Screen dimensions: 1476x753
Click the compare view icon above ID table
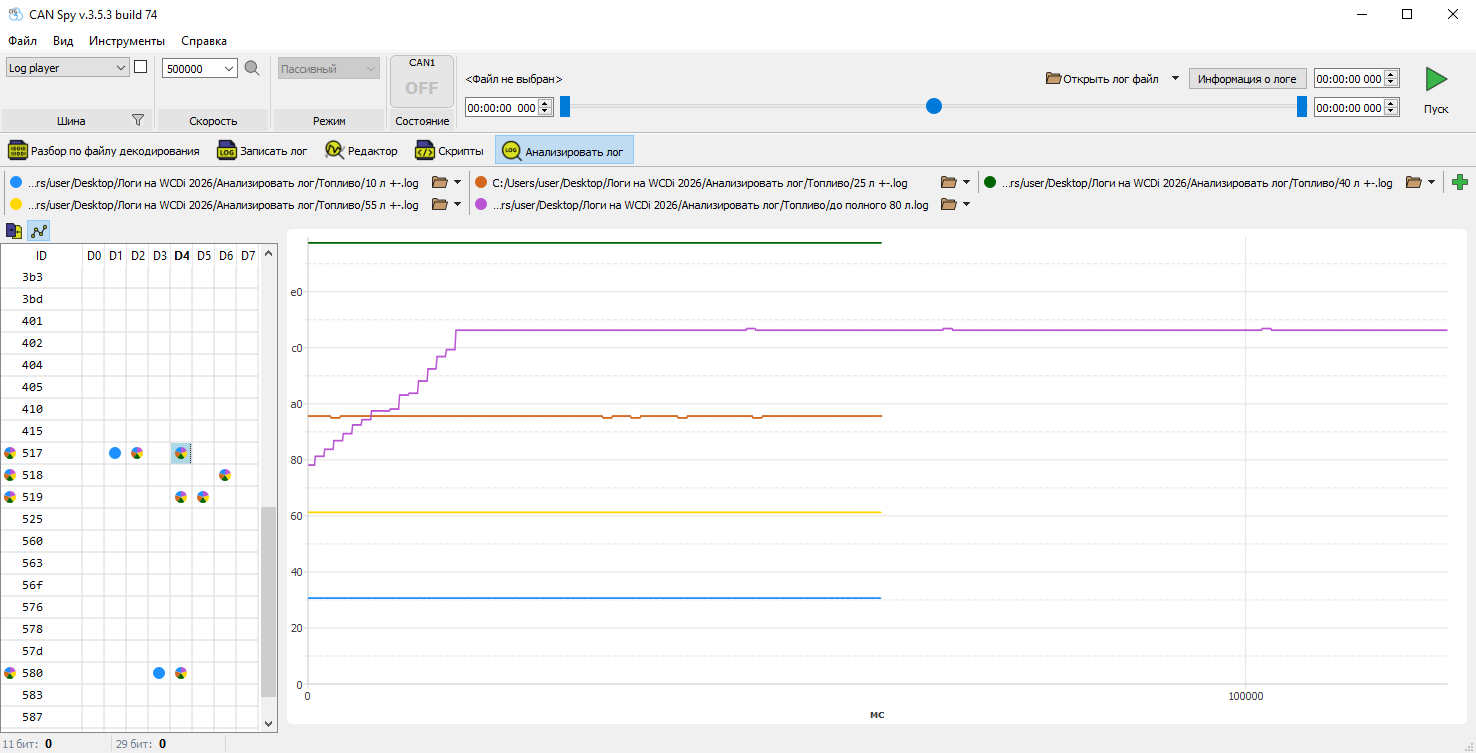coord(15,231)
